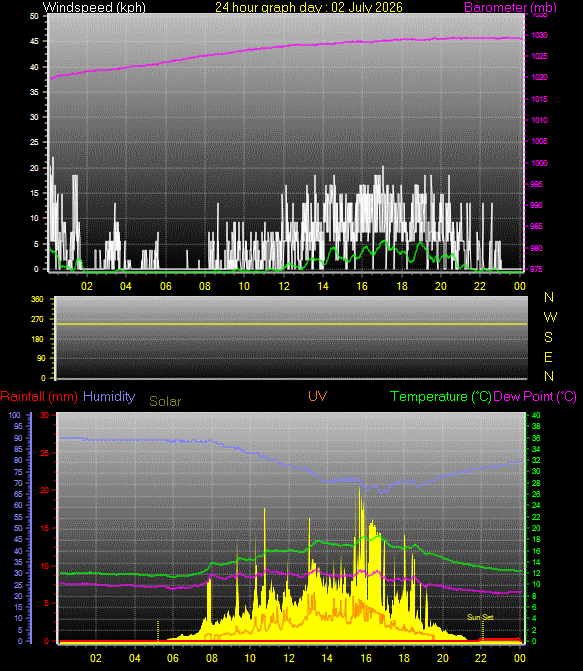Viewport: 583px width, 671px height.
Task: Click the yellow wind direction line
Action: [x=292, y=324]
